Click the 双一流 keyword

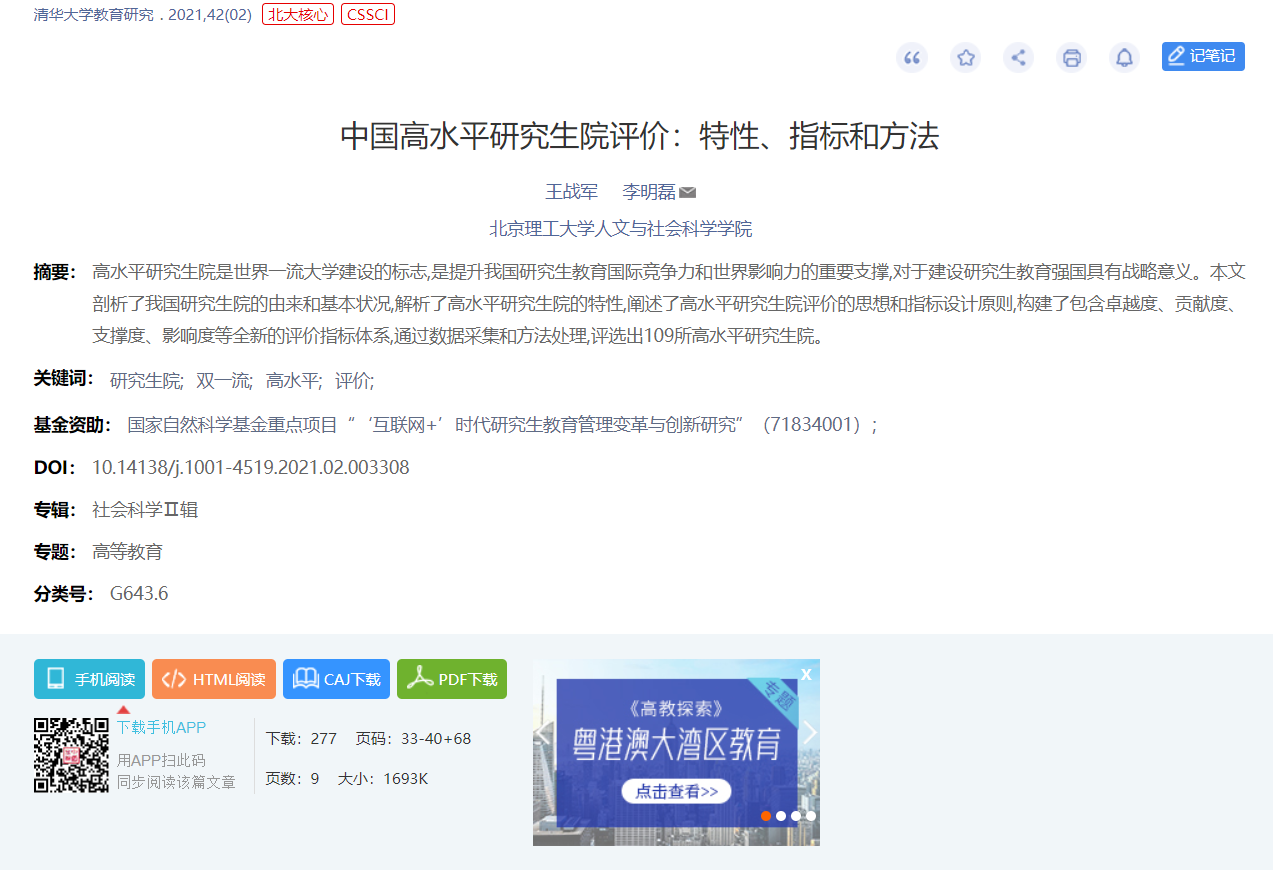pos(224,380)
